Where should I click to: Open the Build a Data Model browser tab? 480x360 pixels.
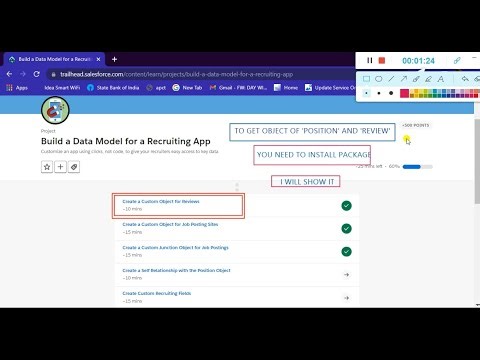click(x=54, y=59)
